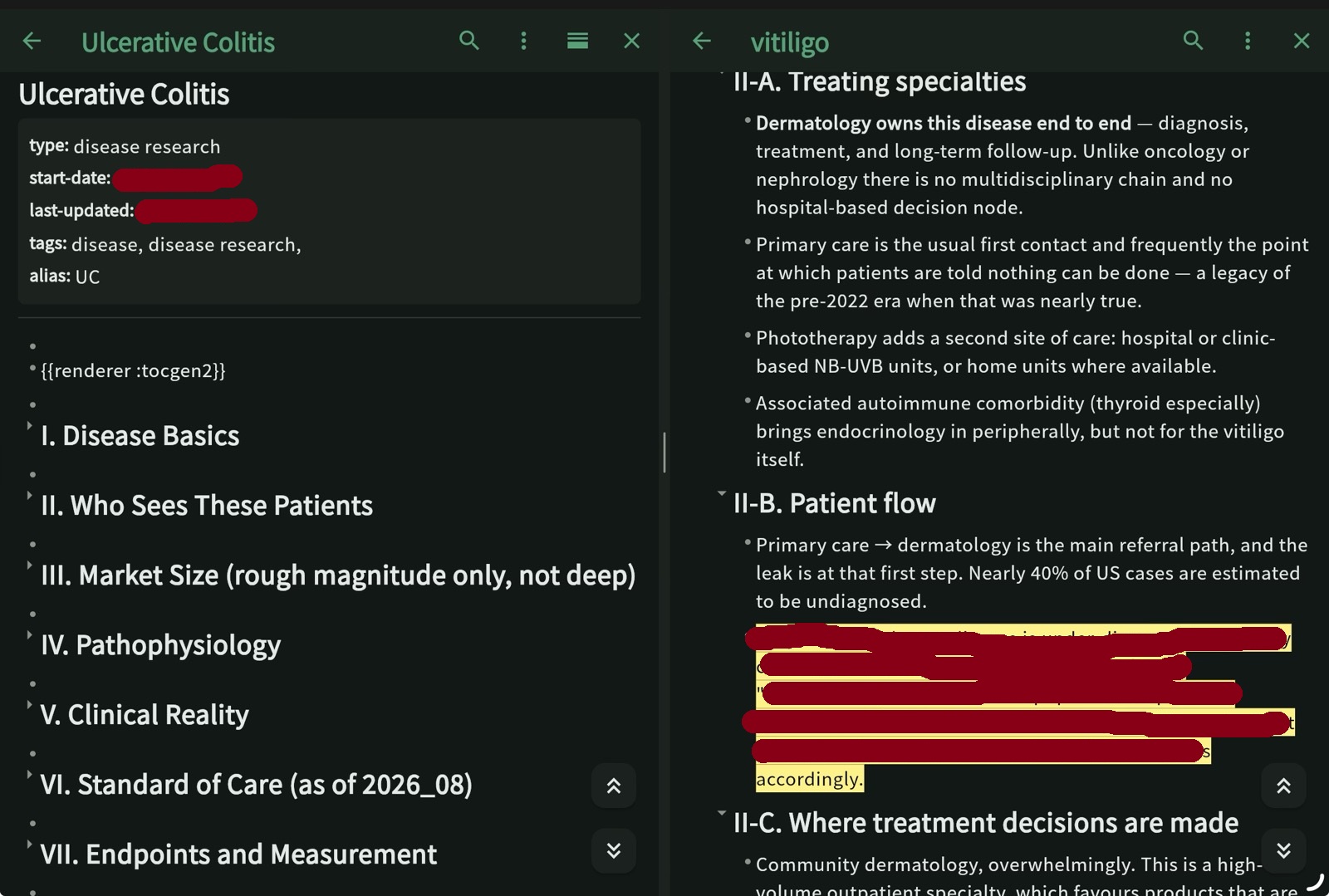This screenshot has height=896, width=1329.
Task: Collapse the II-B. Patient flow section
Action: tap(722, 493)
